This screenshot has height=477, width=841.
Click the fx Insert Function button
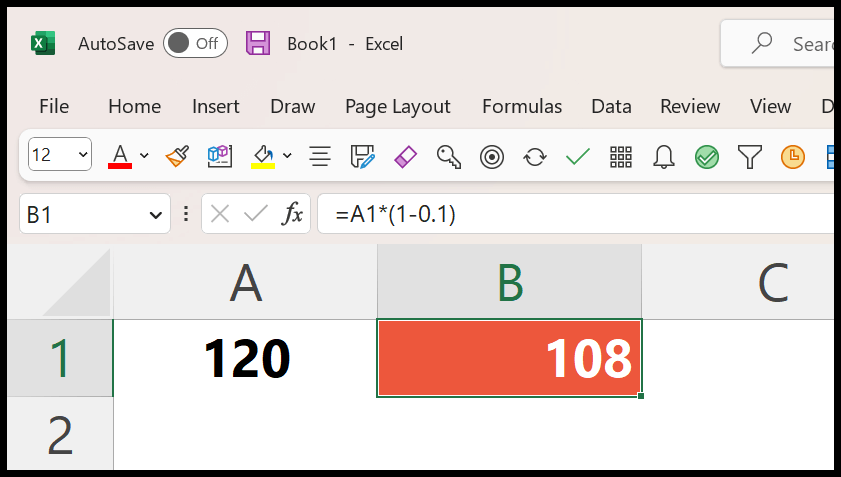292,215
